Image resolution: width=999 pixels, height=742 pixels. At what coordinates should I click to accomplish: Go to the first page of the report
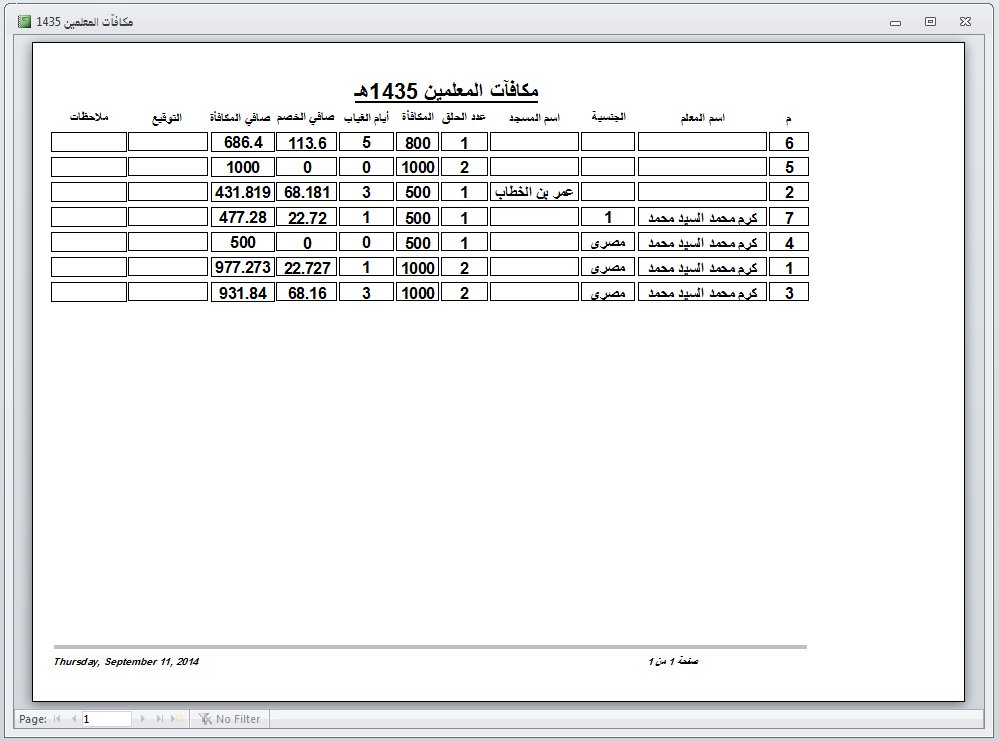[57, 718]
